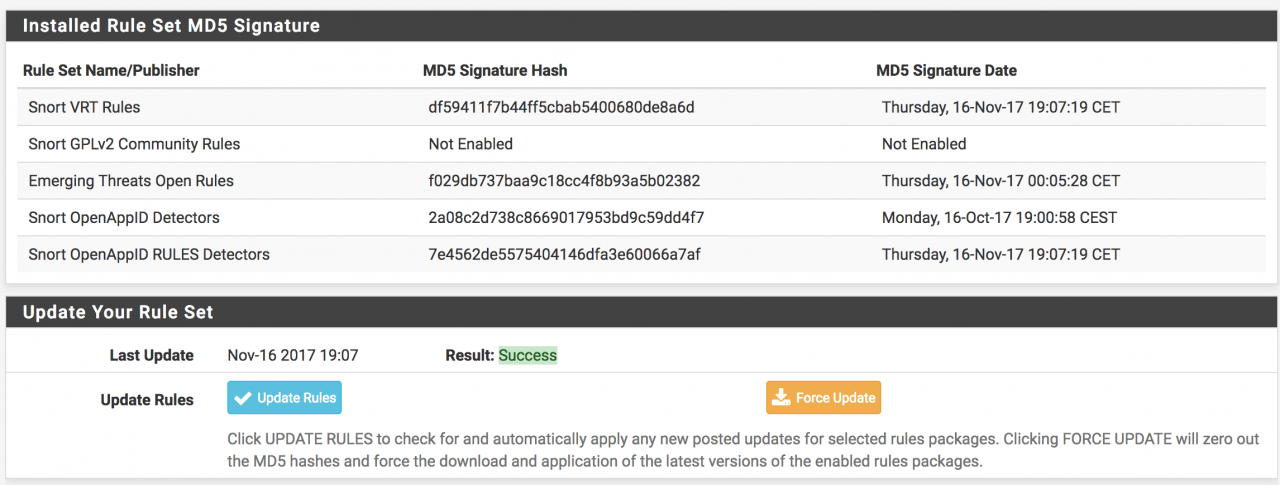Click the Rule Set Name/Publisher column header
The image size is (1280, 485).
[x=111, y=70]
